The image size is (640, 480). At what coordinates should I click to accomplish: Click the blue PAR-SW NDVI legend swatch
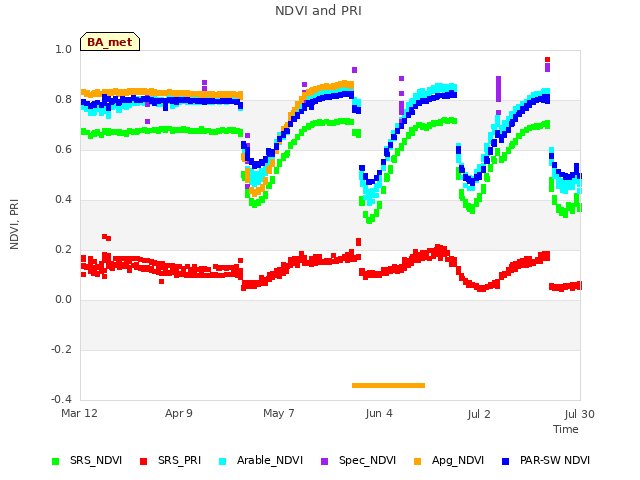(x=505, y=461)
